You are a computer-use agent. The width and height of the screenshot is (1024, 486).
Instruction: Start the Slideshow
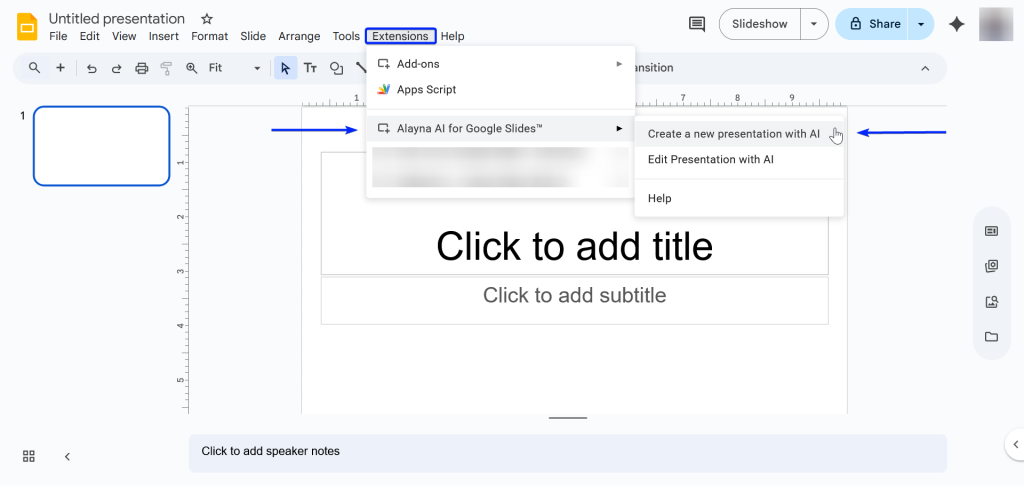760,24
